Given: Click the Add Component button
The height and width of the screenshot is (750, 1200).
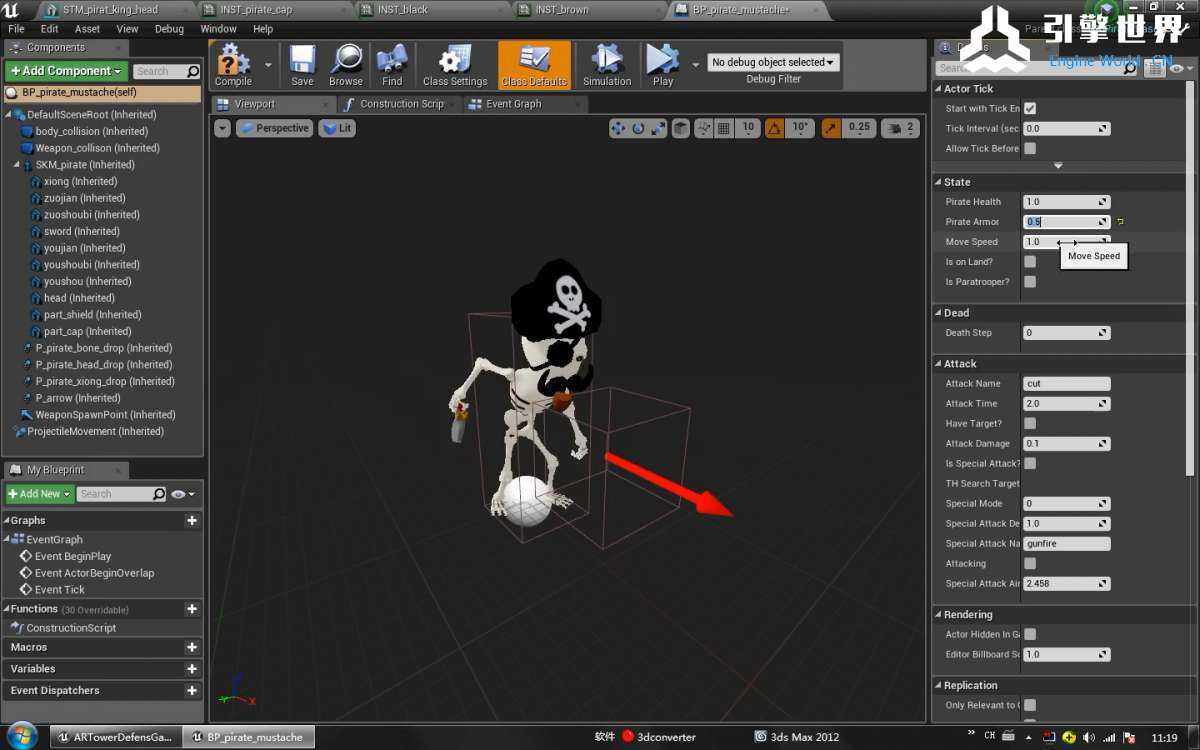Looking at the screenshot, I should (66, 71).
